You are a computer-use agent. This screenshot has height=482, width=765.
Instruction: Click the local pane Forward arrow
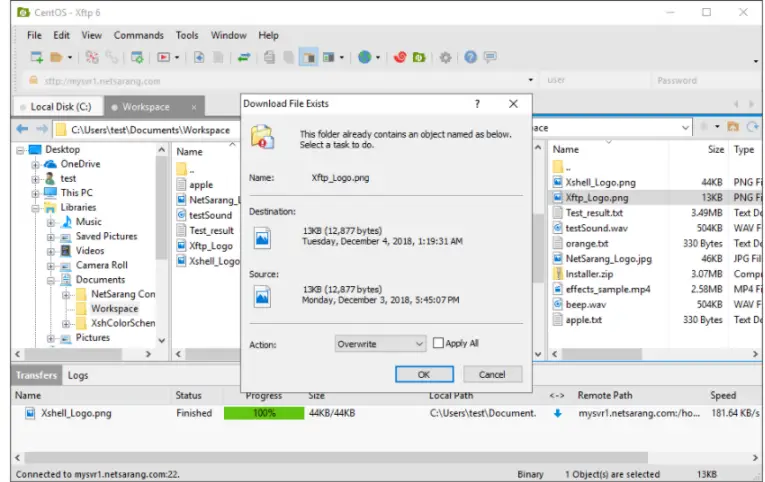pyautogui.click(x=42, y=129)
